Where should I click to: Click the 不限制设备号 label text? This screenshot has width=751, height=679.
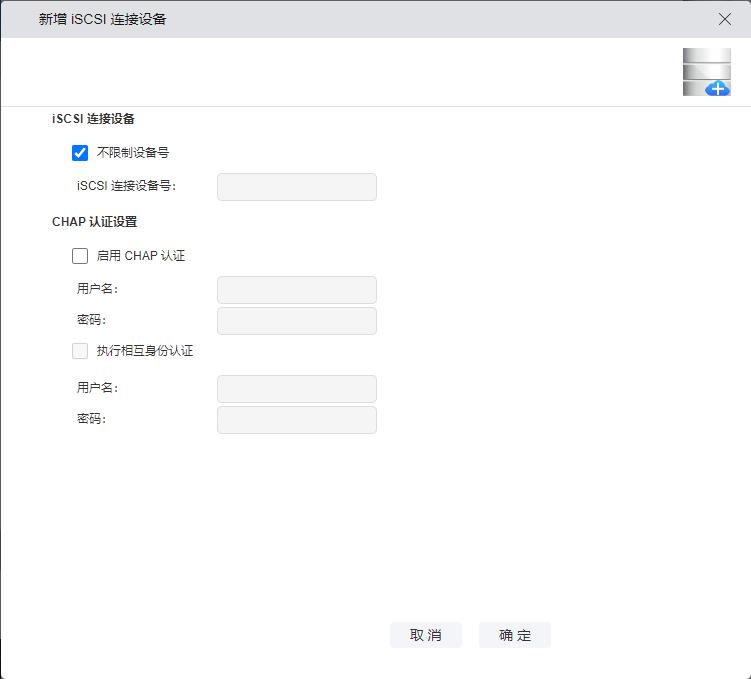tap(132, 153)
